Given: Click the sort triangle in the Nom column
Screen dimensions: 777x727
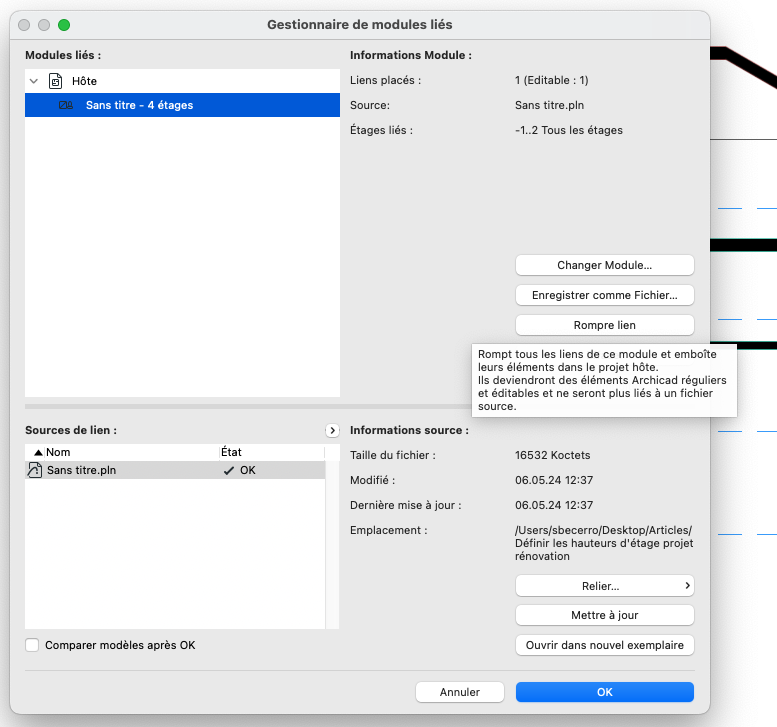Looking at the screenshot, I should pos(38,452).
